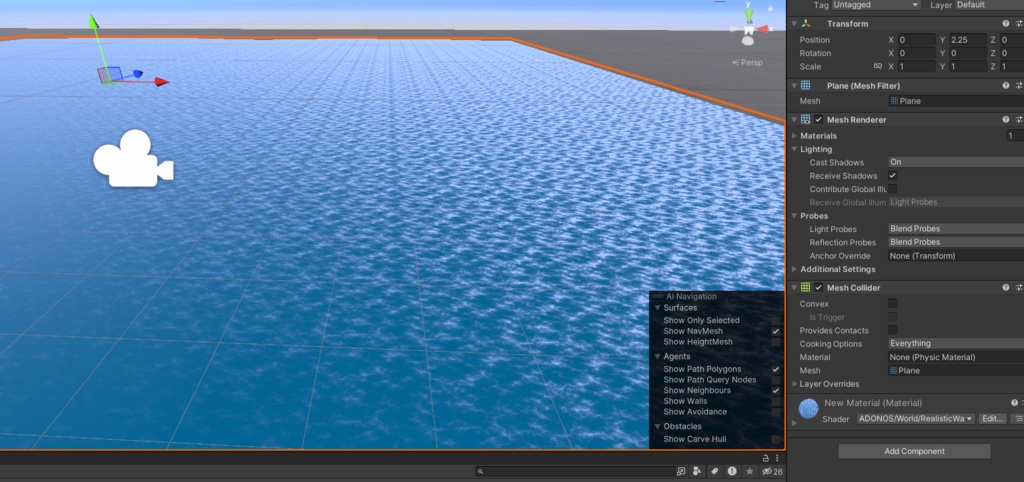The width and height of the screenshot is (1024, 482).
Task: Enable Show HeightMesh checkbox
Action: point(776,342)
